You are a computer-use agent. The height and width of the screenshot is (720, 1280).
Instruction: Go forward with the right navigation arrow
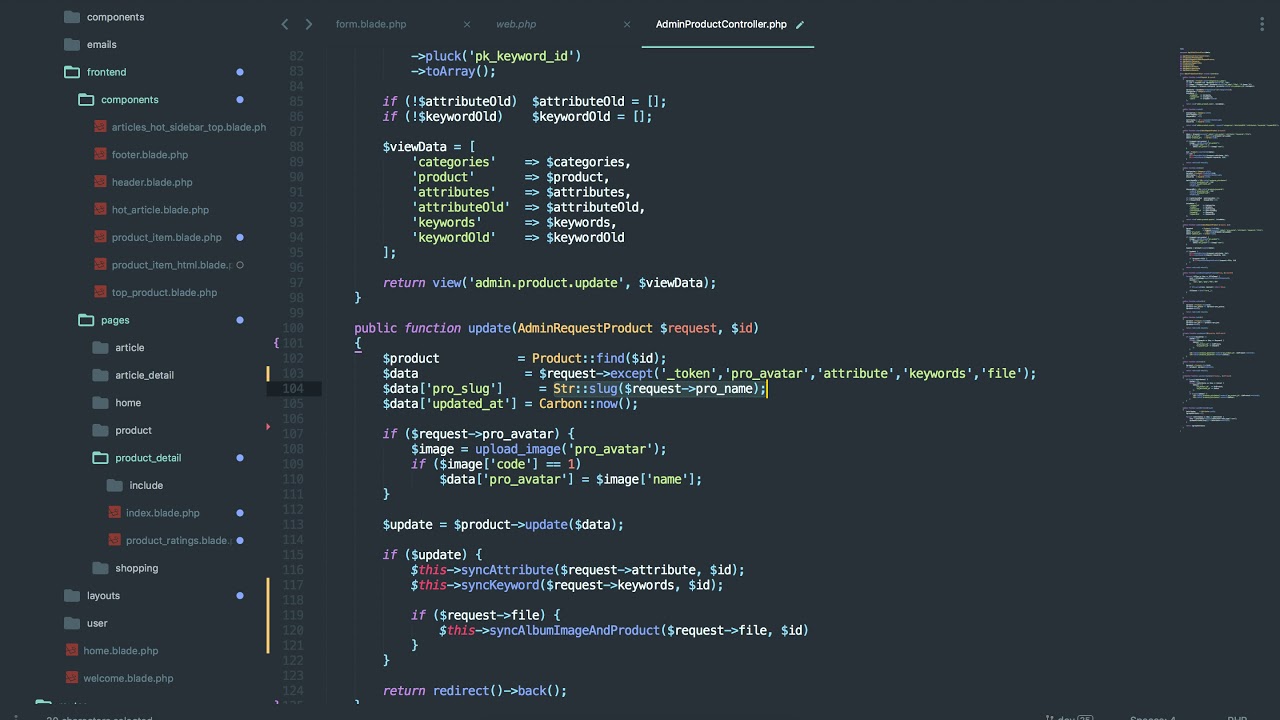coord(308,24)
